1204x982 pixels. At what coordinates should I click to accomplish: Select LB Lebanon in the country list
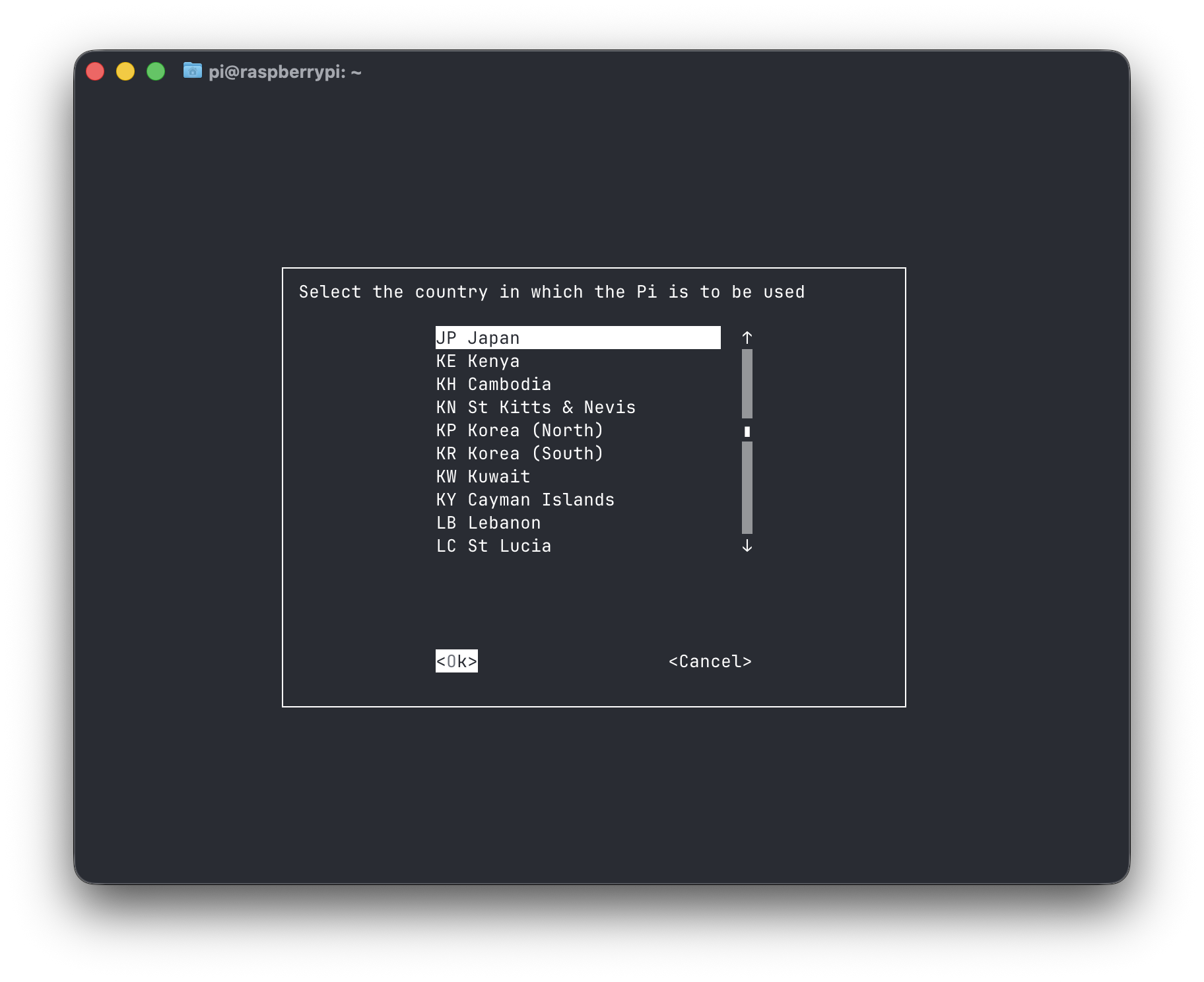click(x=488, y=522)
